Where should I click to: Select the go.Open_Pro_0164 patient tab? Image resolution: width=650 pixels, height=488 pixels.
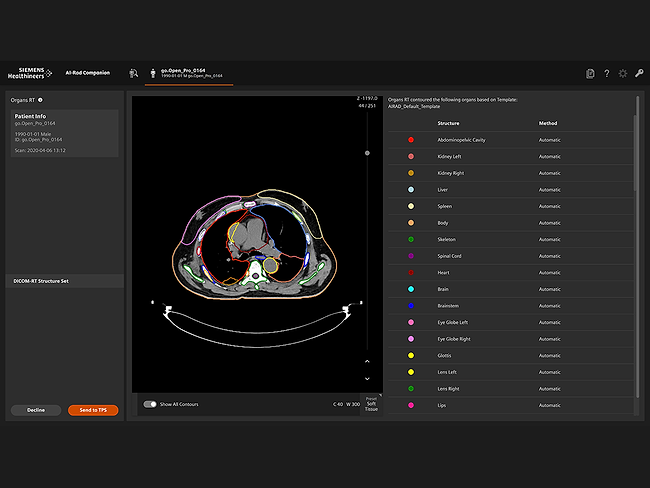(x=190, y=73)
